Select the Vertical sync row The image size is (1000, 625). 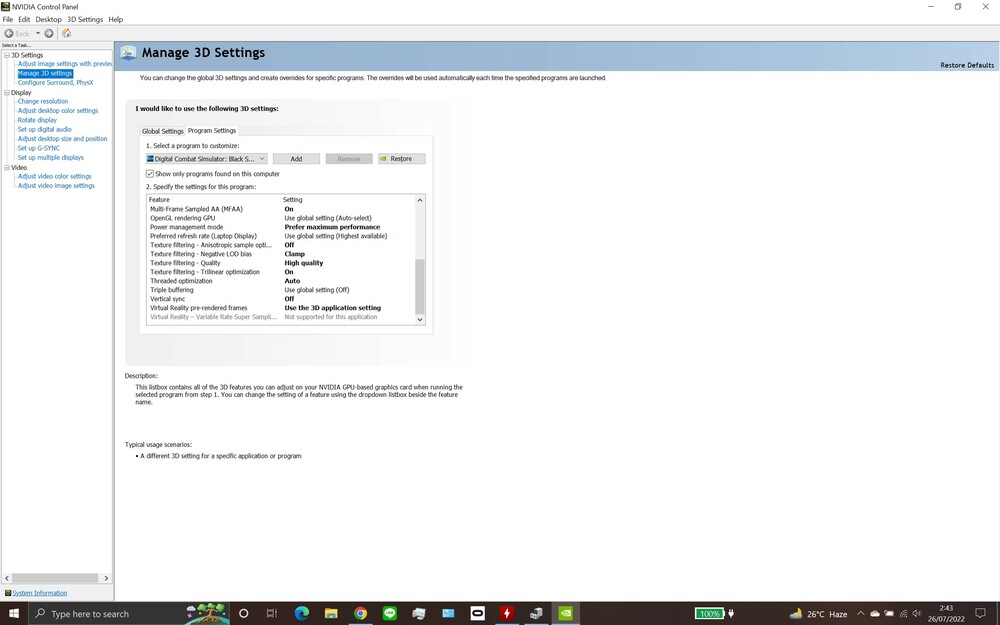281,298
